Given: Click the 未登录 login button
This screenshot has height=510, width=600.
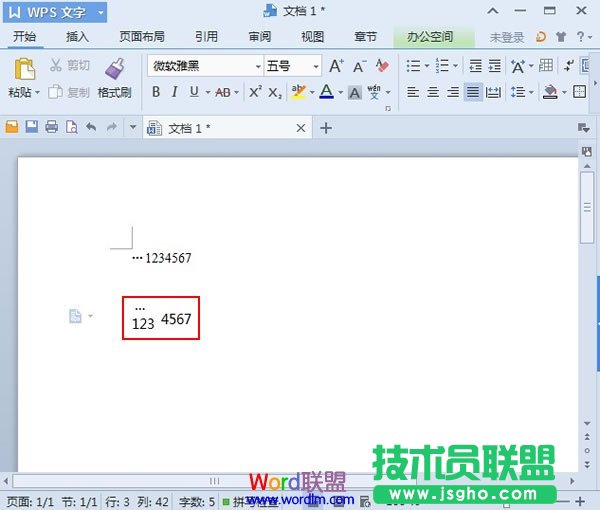Looking at the screenshot, I should tap(507, 37).
